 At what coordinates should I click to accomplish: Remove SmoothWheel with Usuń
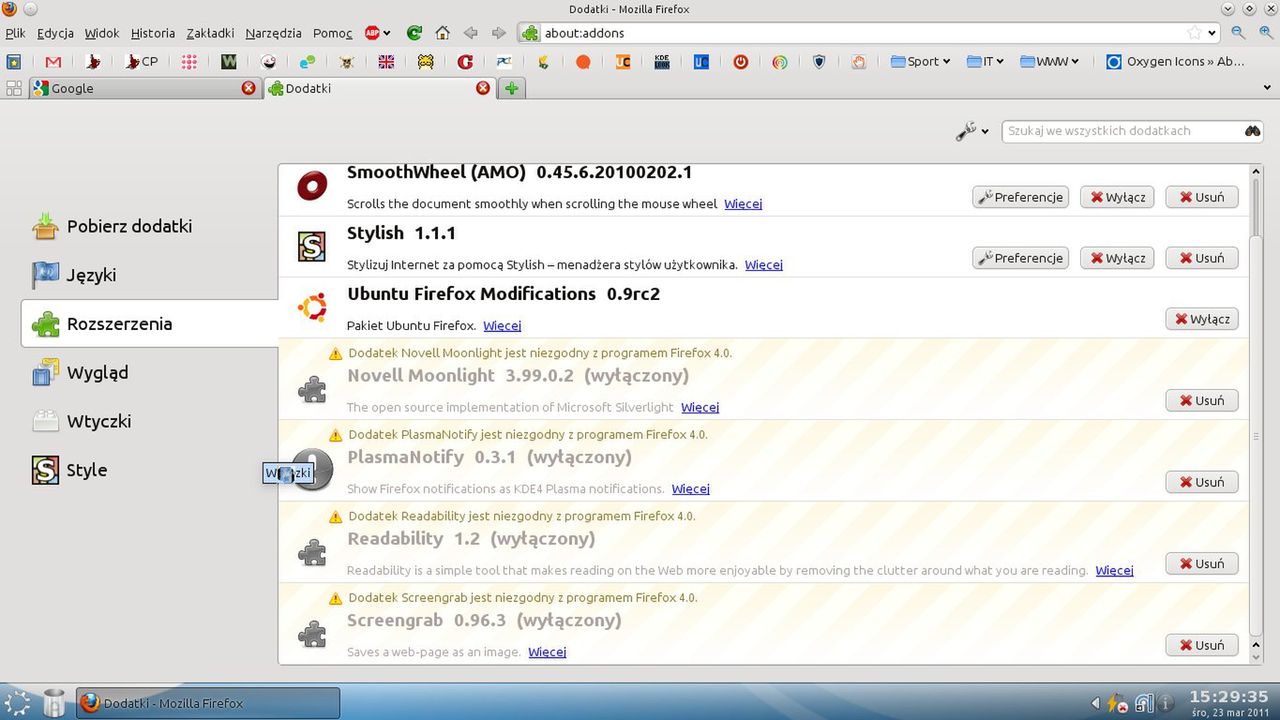click(1202, 197)
